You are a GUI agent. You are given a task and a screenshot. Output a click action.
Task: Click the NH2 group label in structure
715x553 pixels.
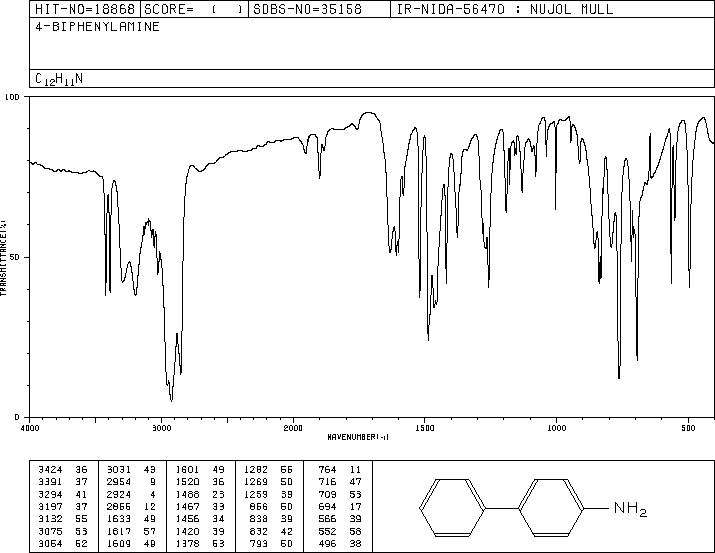[630, 508]
